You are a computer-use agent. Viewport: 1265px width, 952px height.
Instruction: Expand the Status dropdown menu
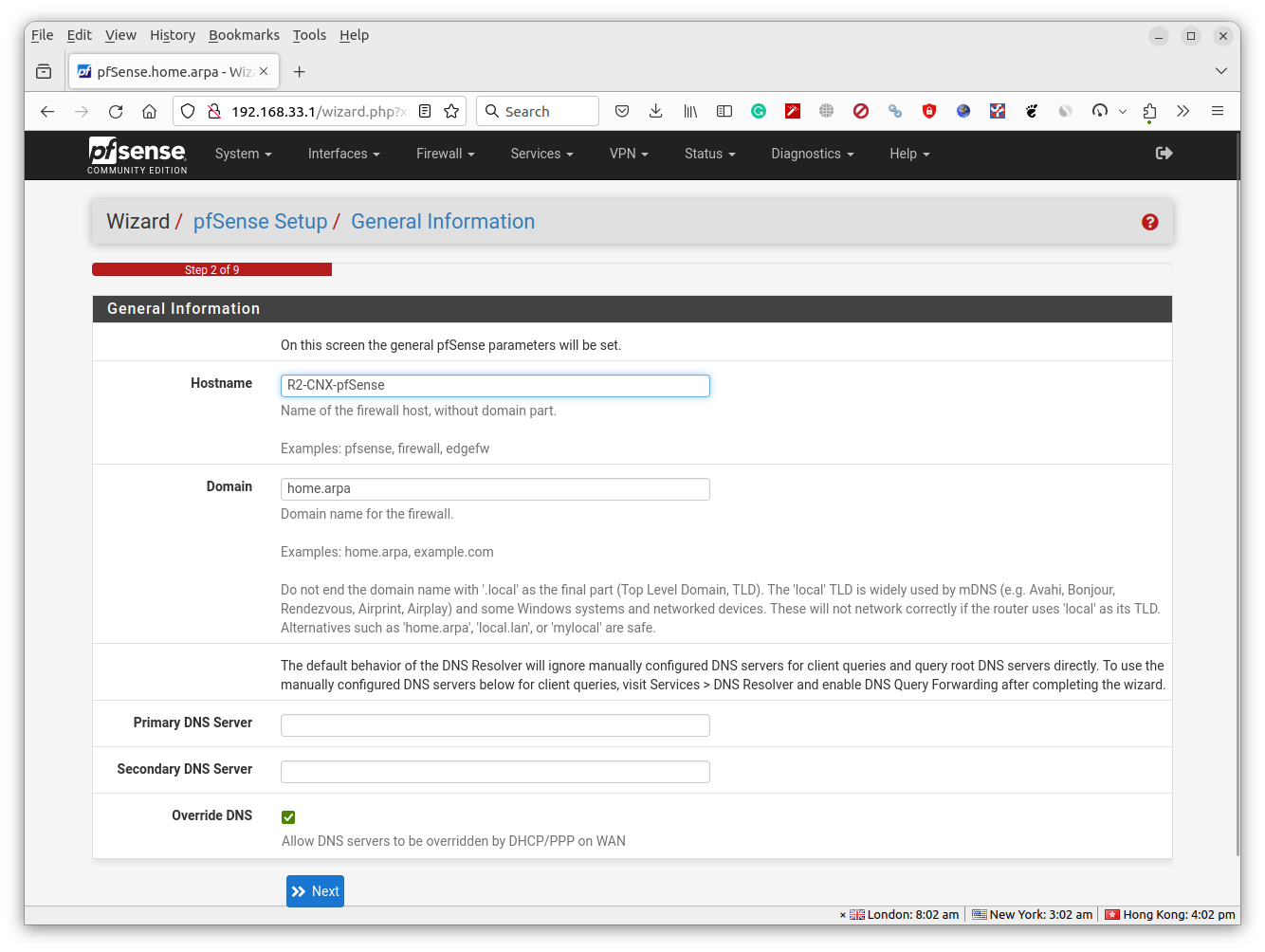pos(710,154)
